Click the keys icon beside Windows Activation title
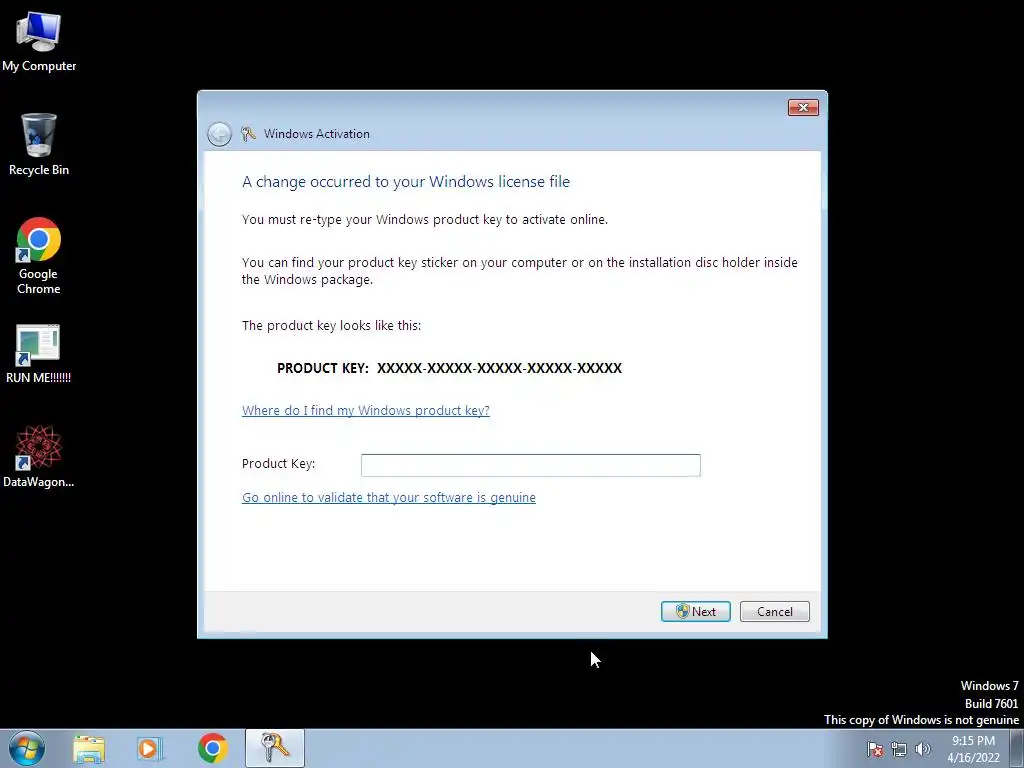1024x768 pixels. click(248, 134)
